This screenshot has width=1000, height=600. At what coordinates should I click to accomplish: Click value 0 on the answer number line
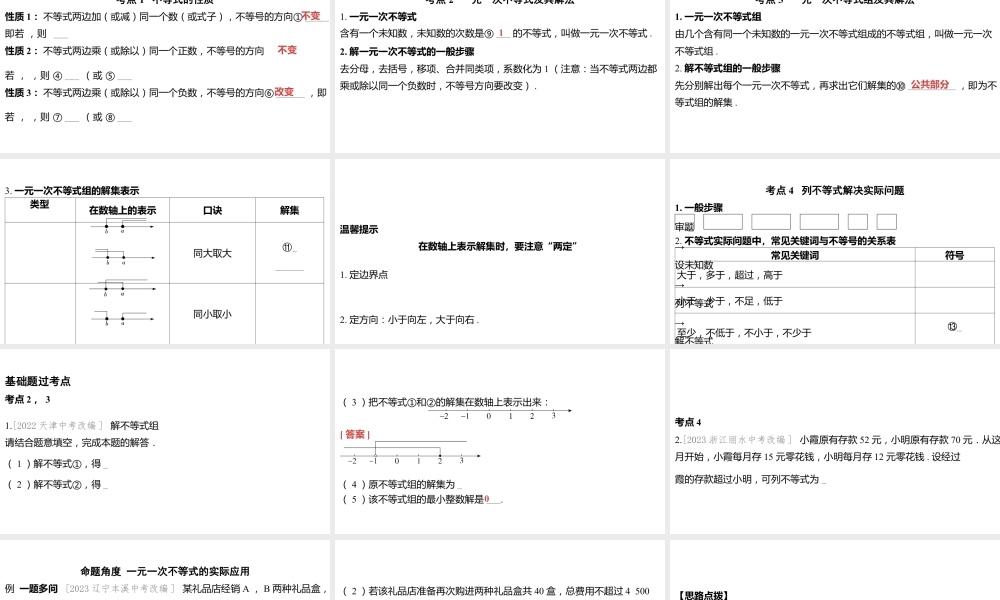pyautogui.click(x=397, y=460)
